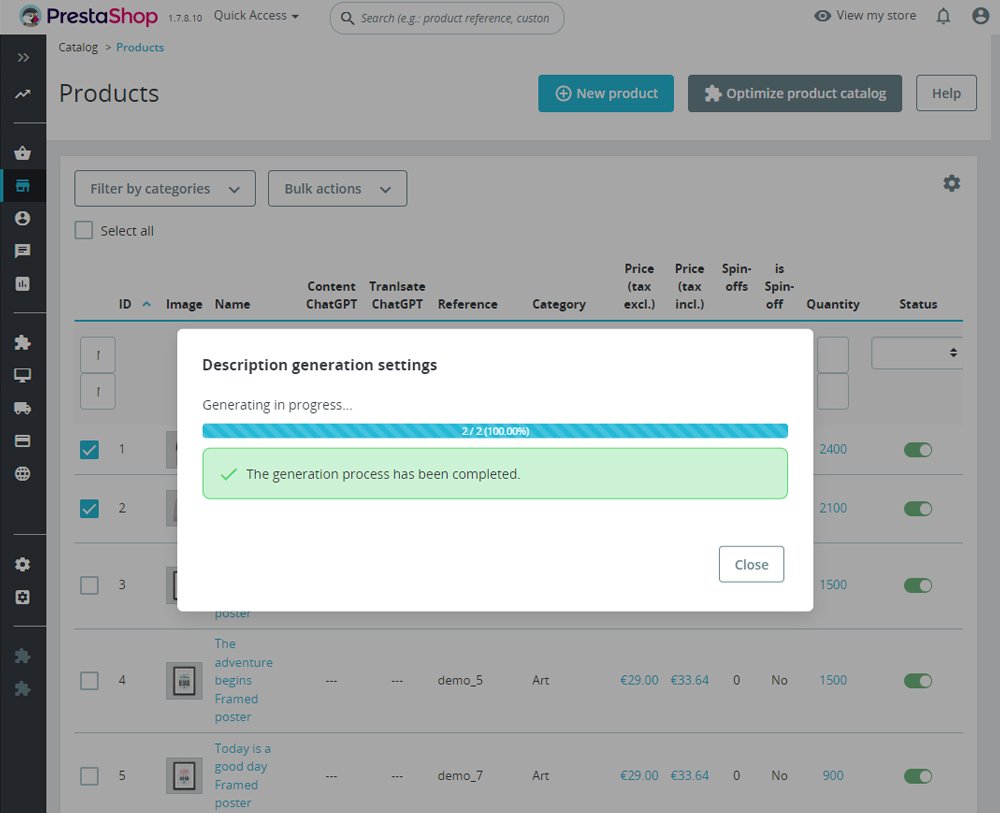Viewport: 1000px width, 813px height.
Task: Click the generation progress bar showing 100%
Action: [495, 430]
